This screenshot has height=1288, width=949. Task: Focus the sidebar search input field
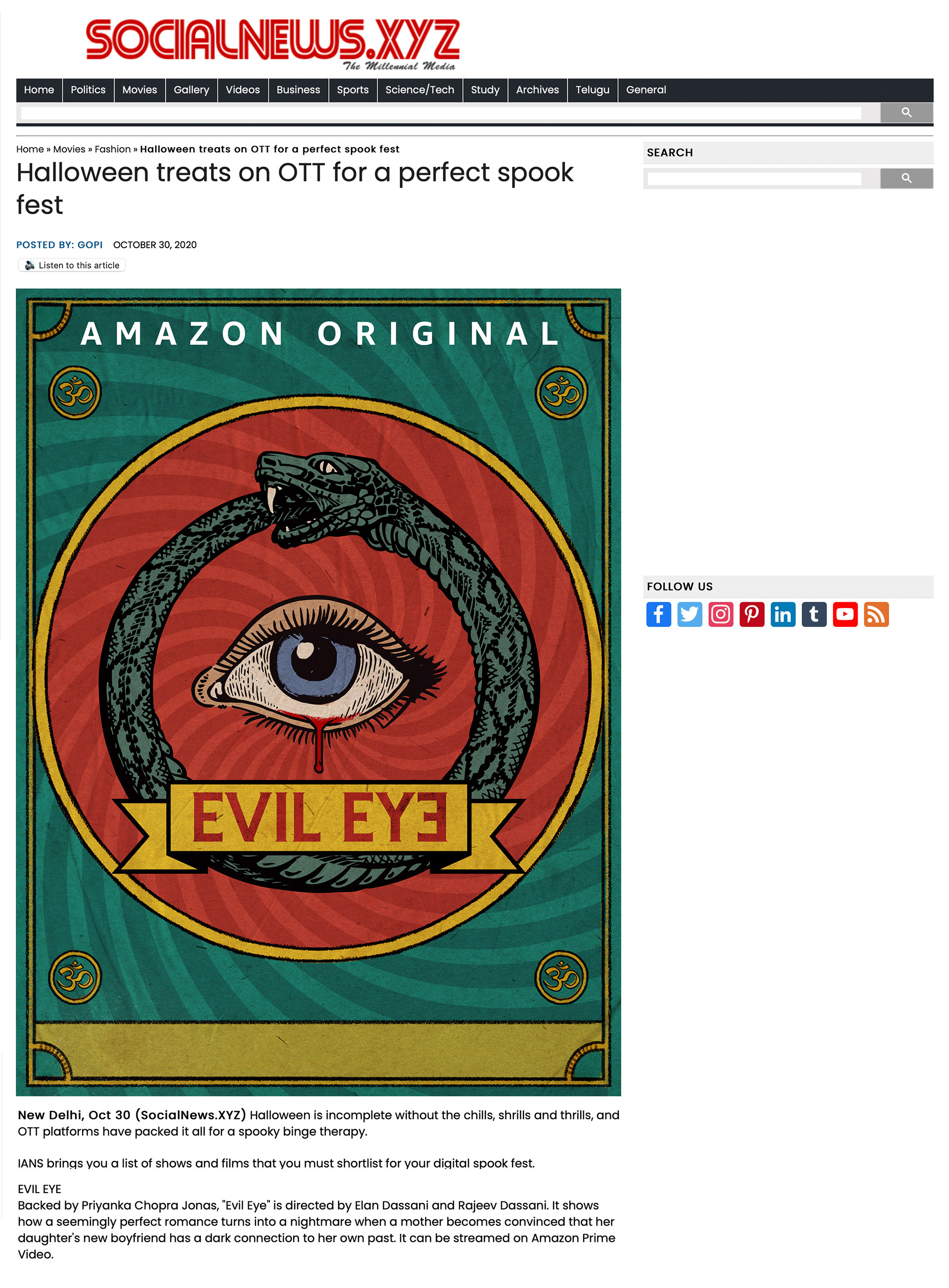pyautogui.click(x=754, y=178)
